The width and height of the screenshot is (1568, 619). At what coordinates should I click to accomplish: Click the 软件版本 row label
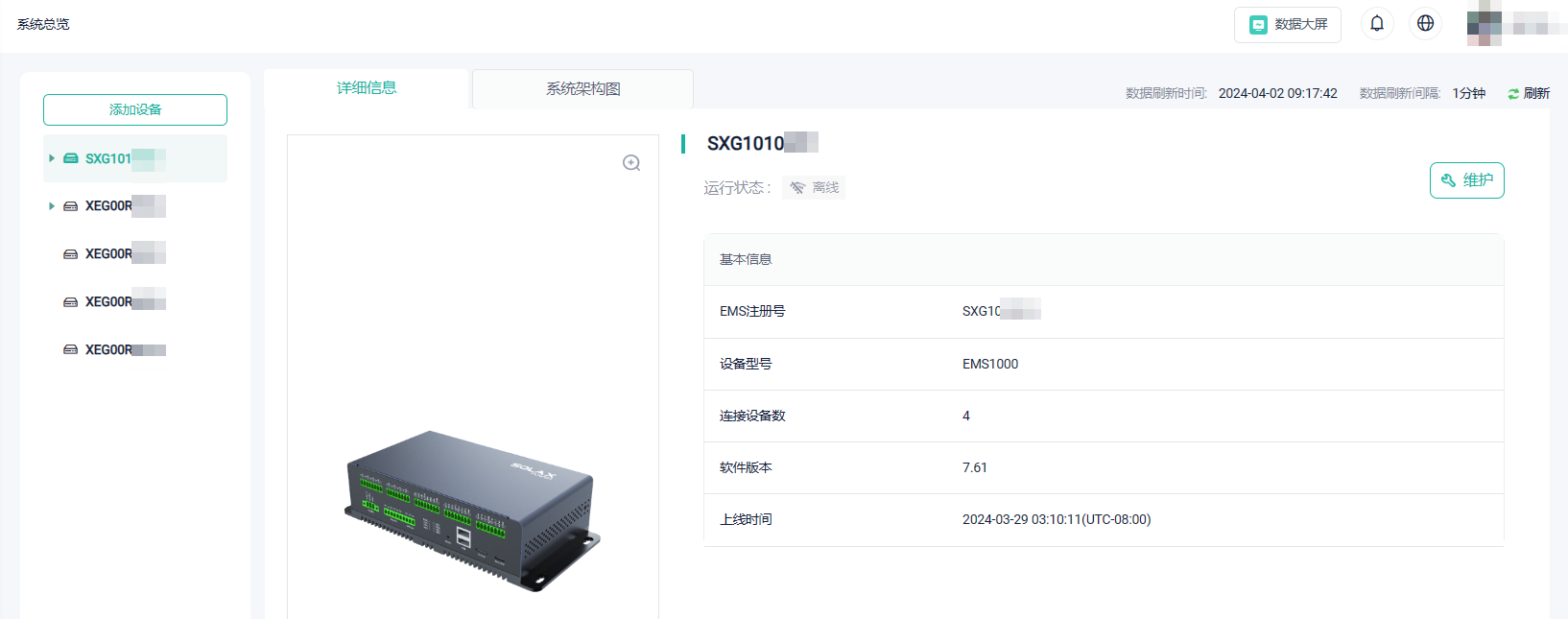(x=746, y=467)
